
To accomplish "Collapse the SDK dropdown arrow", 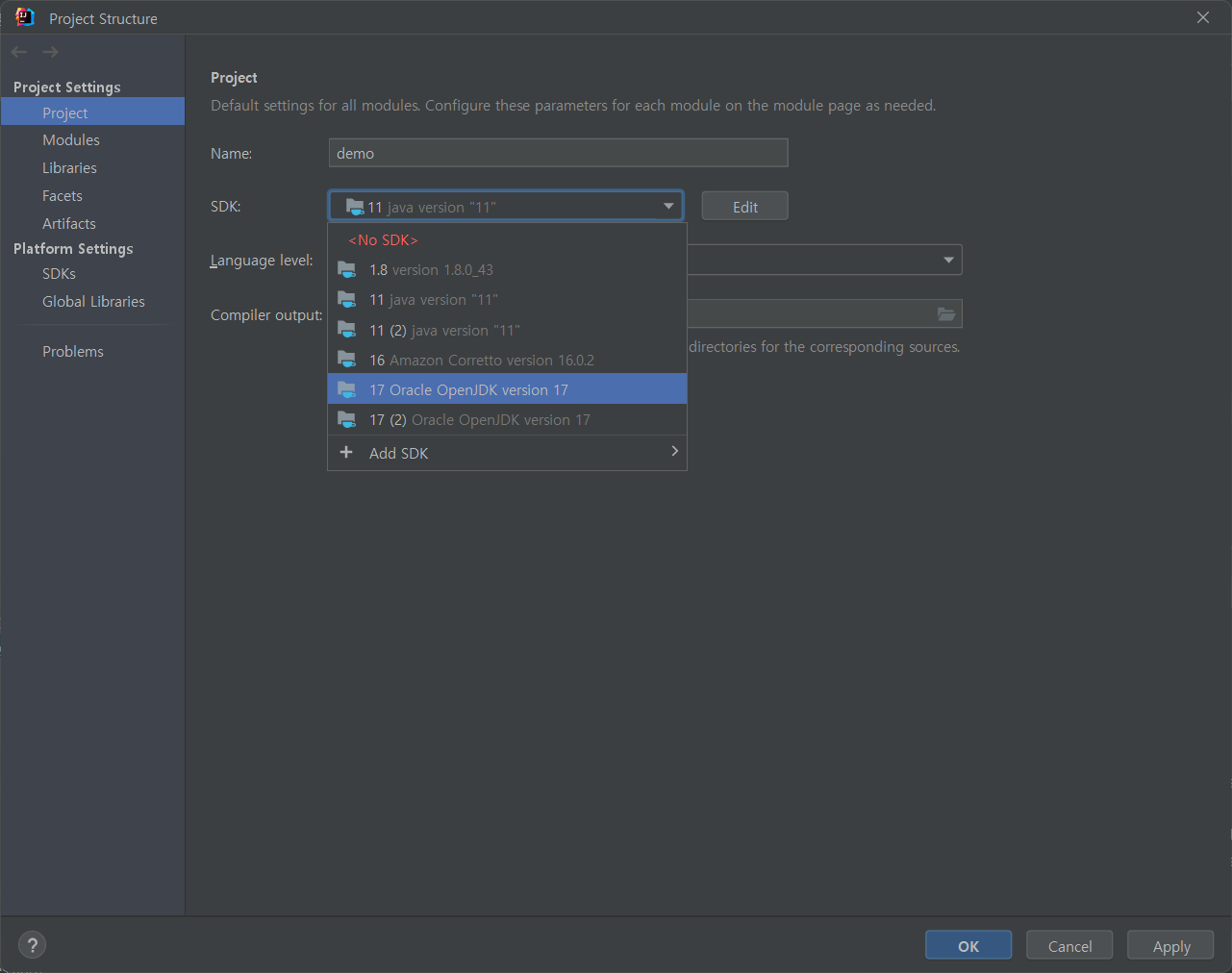I will click(x=668, y=206).
